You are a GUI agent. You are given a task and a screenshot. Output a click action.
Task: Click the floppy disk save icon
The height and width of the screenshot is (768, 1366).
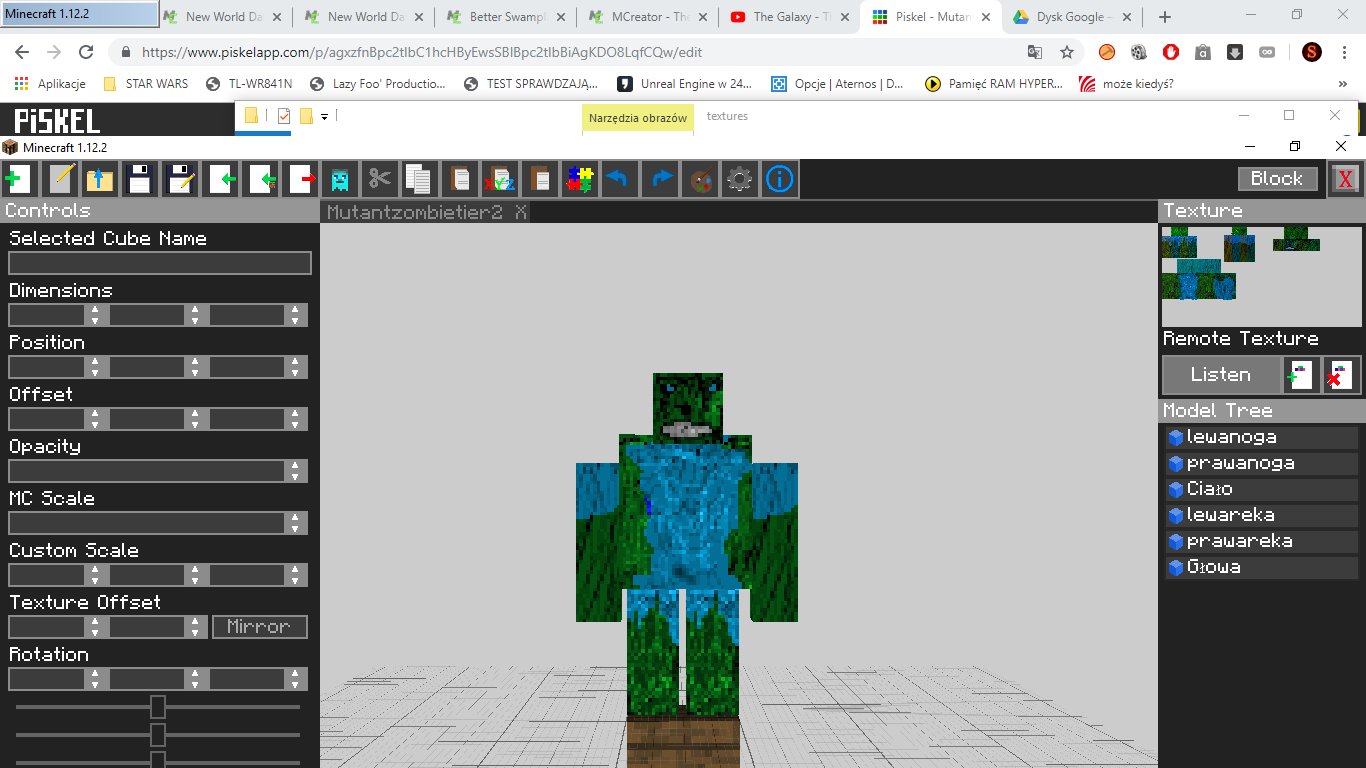point(139,180)
